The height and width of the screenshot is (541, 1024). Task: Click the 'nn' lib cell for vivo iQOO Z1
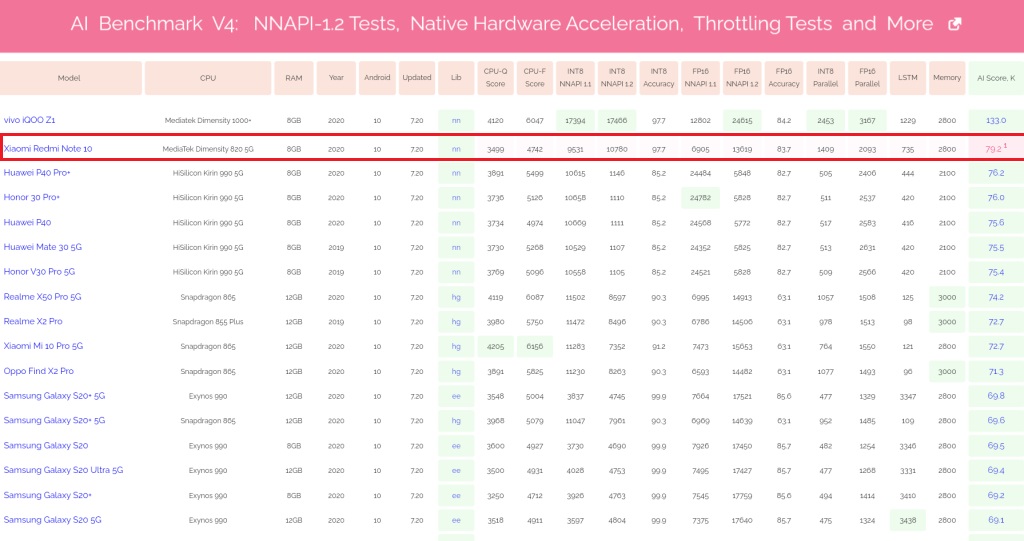click(456, 120)
